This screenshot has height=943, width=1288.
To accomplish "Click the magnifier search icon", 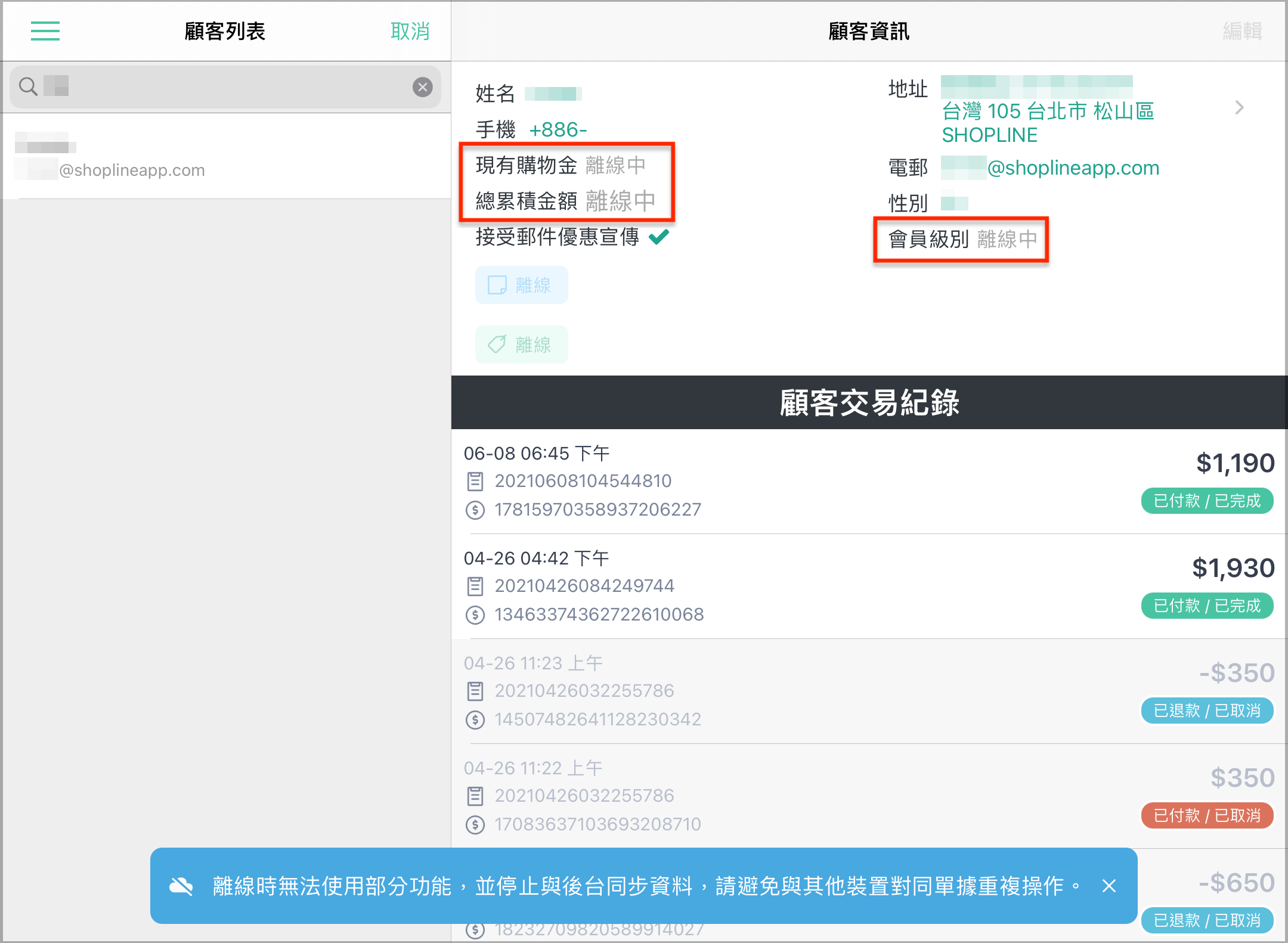I will pos(28,87).
